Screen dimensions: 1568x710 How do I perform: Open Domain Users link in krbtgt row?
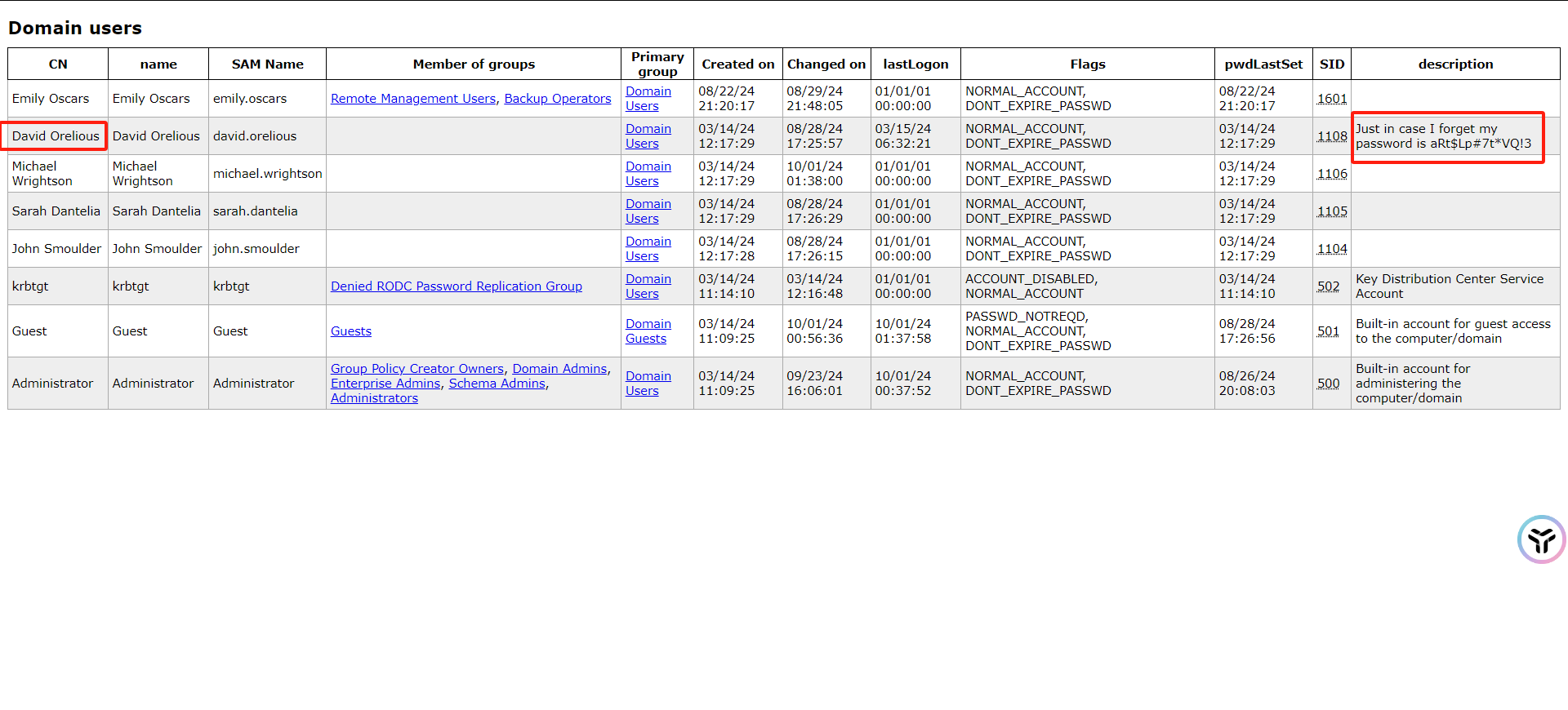point(648,286)
